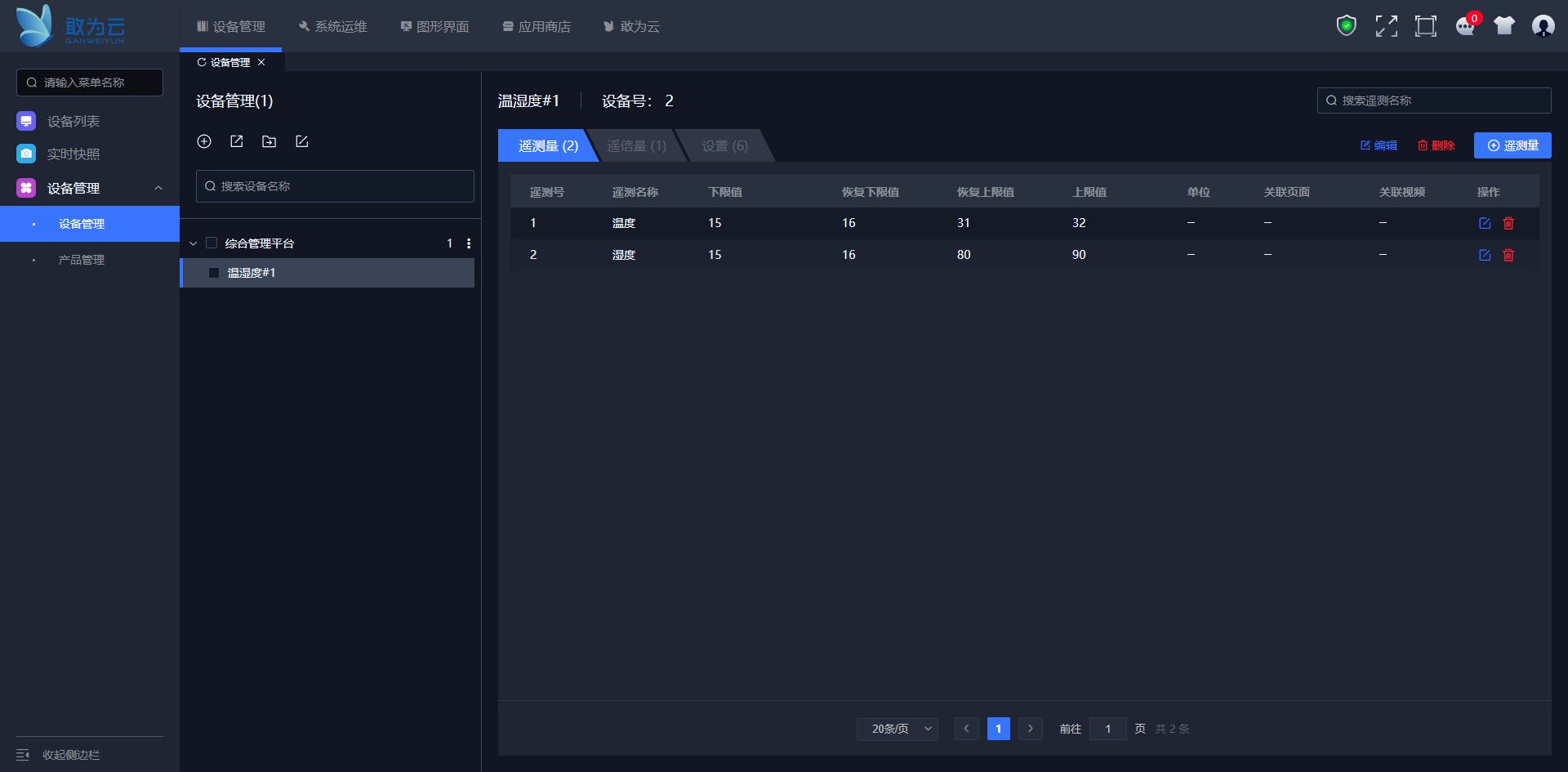Viewport: 1568px width, 772px height.
Task: Click the security shield icon
Action: point(1346,26)
